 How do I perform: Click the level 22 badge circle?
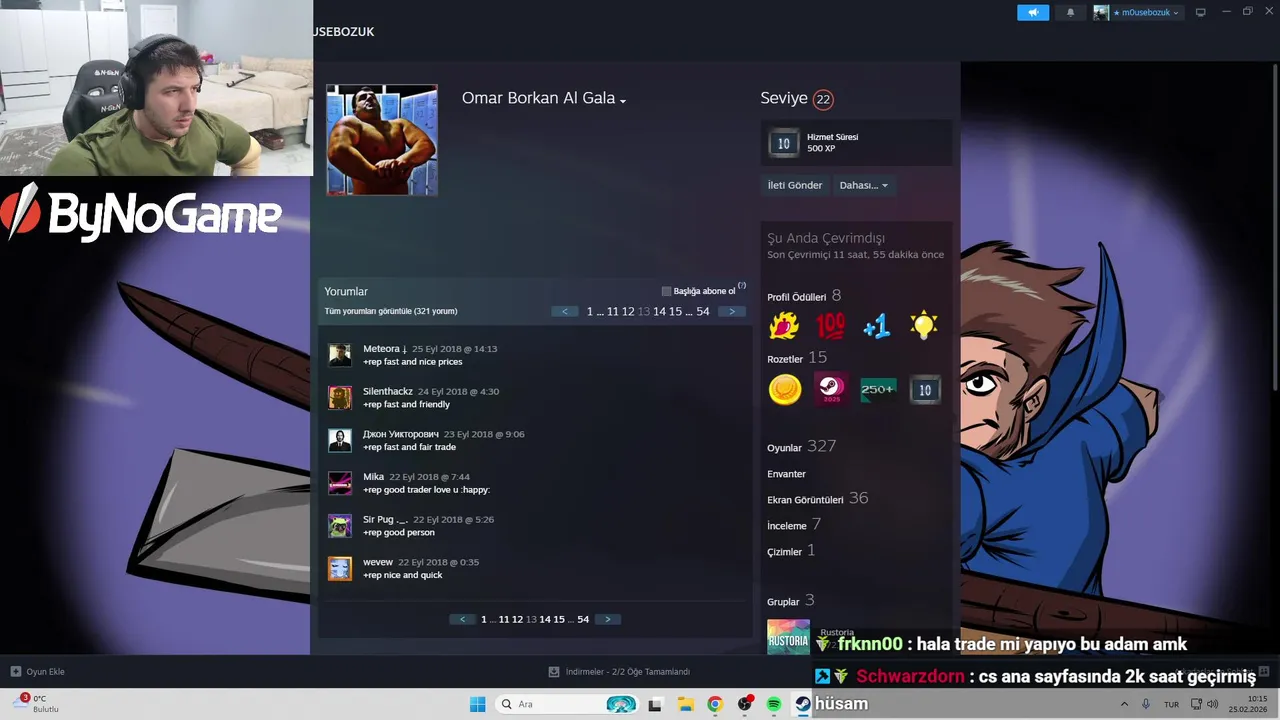click(823, 99)
